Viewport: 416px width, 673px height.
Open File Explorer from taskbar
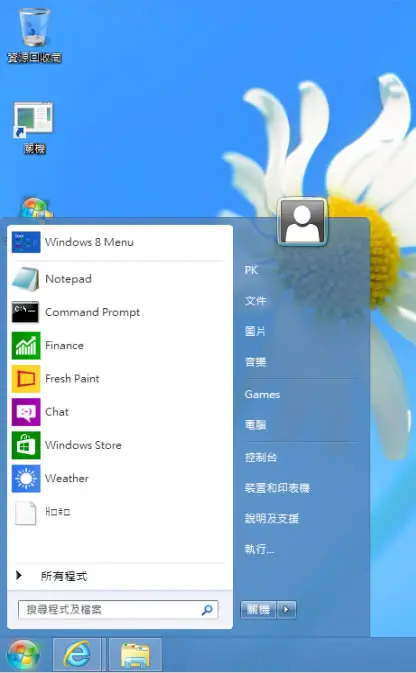135,655
